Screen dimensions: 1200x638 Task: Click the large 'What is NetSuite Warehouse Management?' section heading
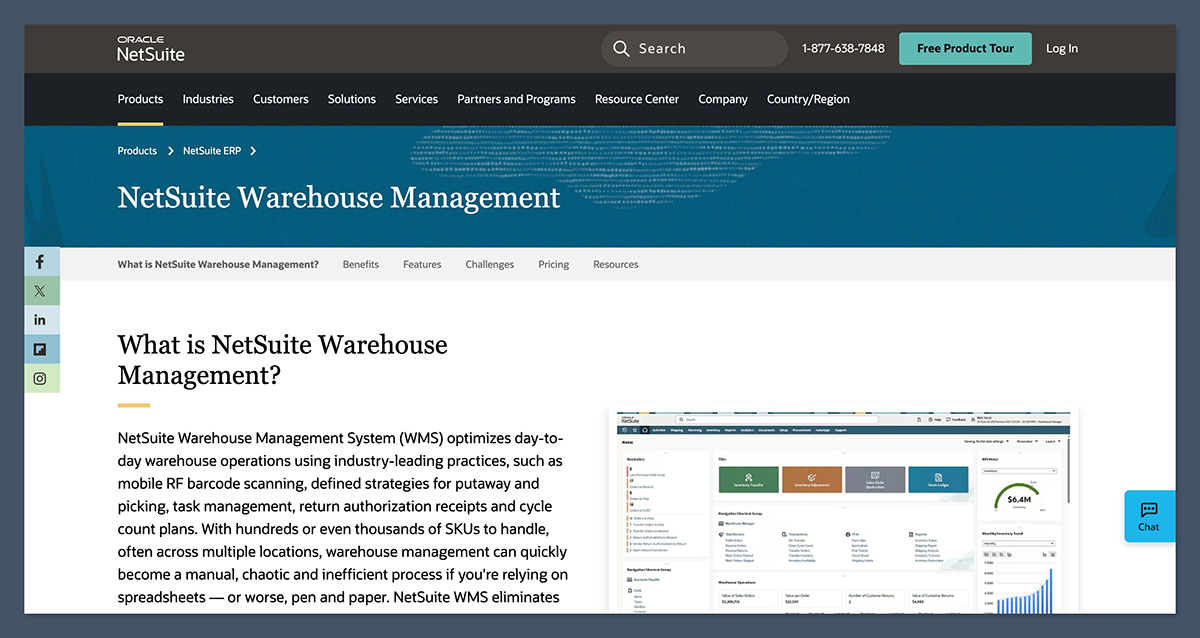pos(283,360)
